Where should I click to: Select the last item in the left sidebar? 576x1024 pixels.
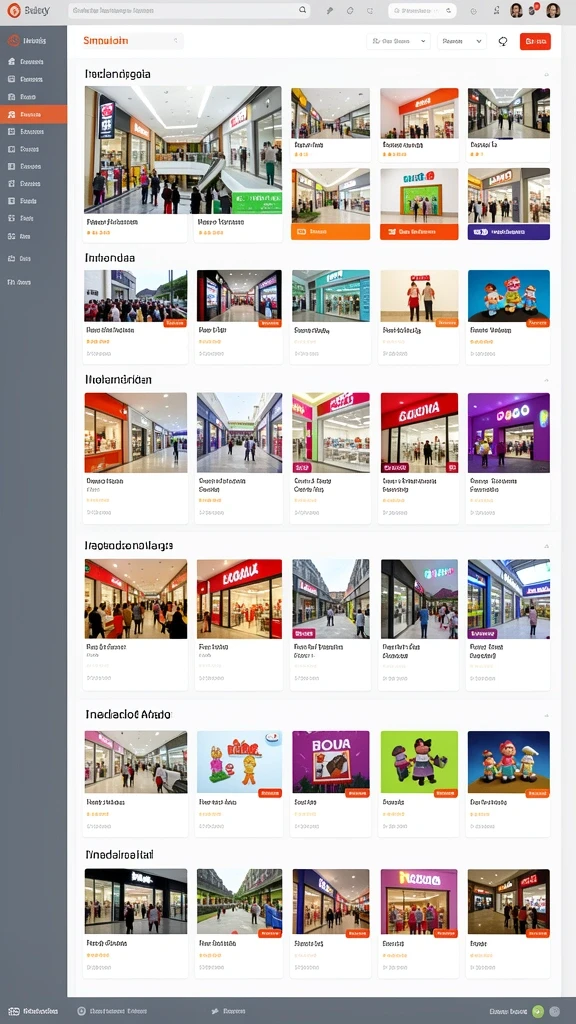coord(20,283)
